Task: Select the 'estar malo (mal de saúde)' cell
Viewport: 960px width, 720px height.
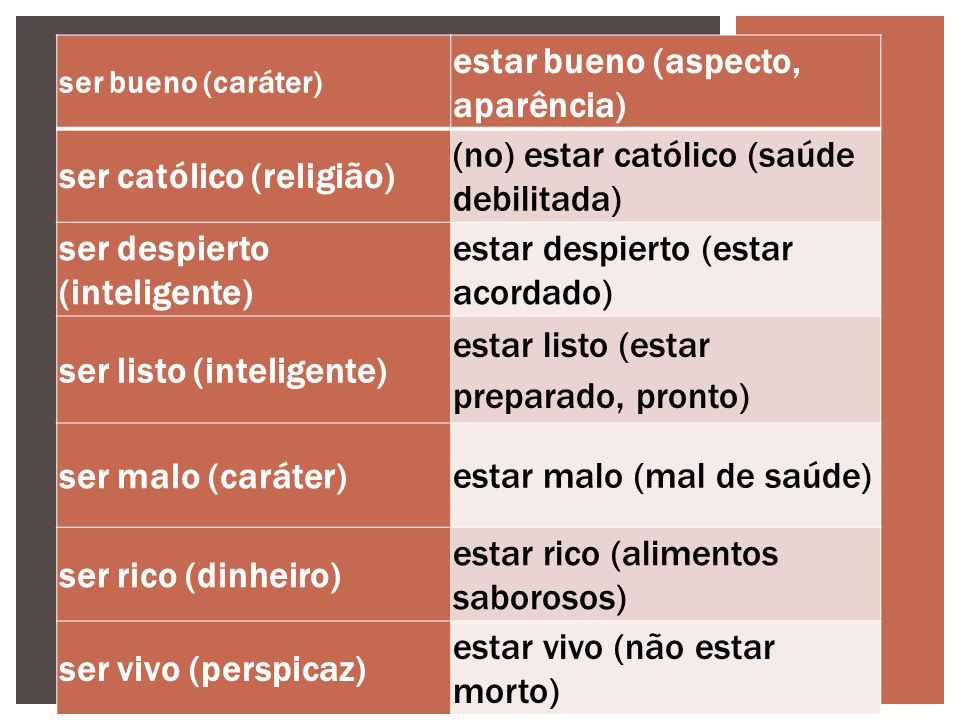Action: pyautogui.click(x=666, y=475)
